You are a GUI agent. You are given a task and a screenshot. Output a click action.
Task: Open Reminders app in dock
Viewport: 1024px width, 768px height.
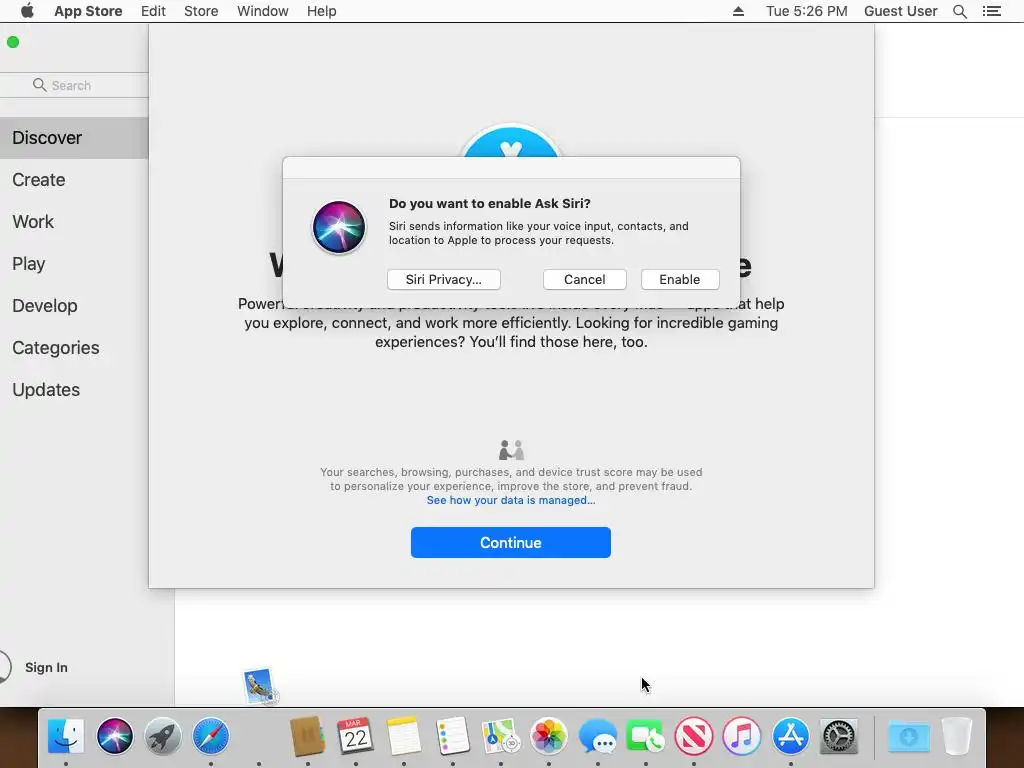point(453,736)
